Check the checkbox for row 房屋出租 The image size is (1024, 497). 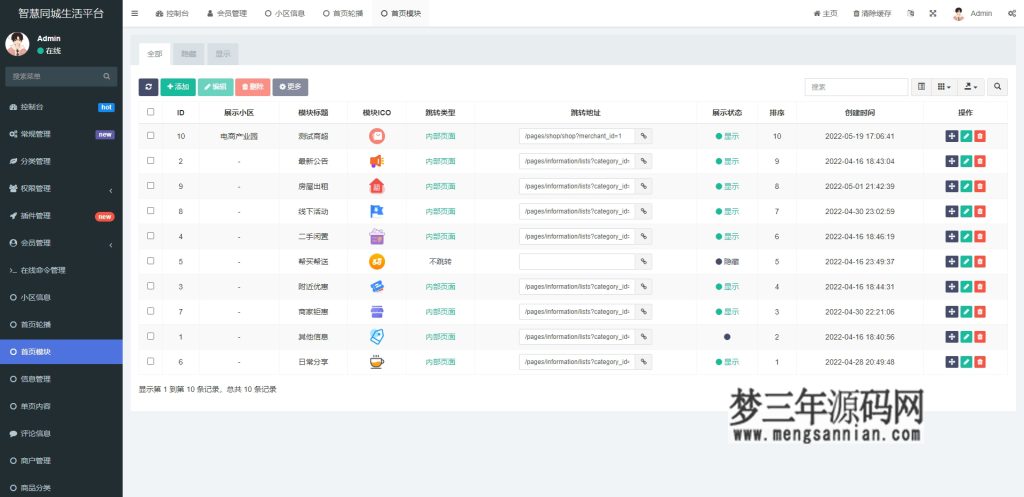click(x=151, y=185)
